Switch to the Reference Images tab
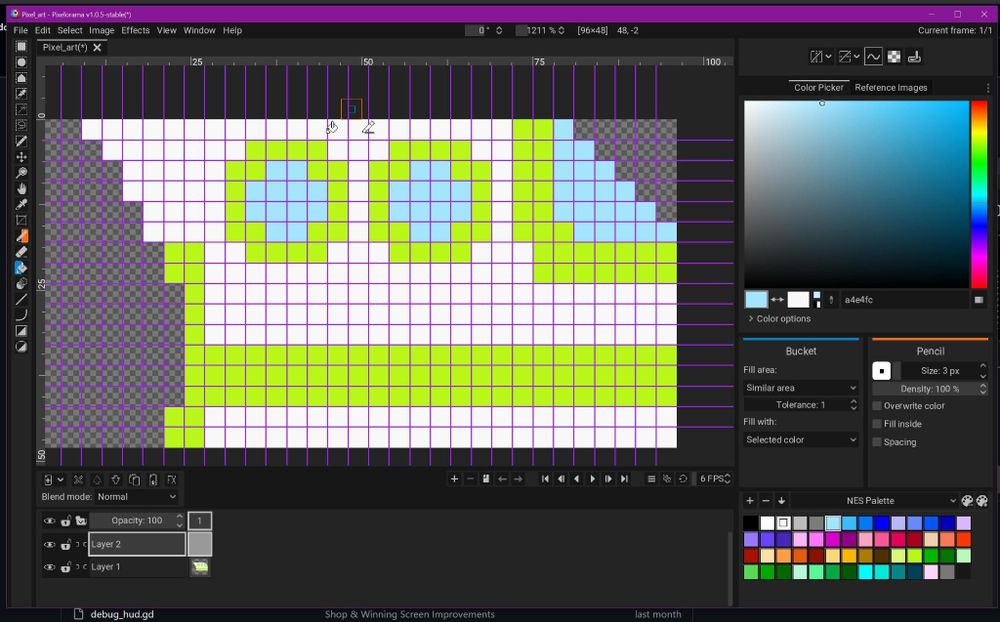1000x622 pixels. (x=891, y=87)
